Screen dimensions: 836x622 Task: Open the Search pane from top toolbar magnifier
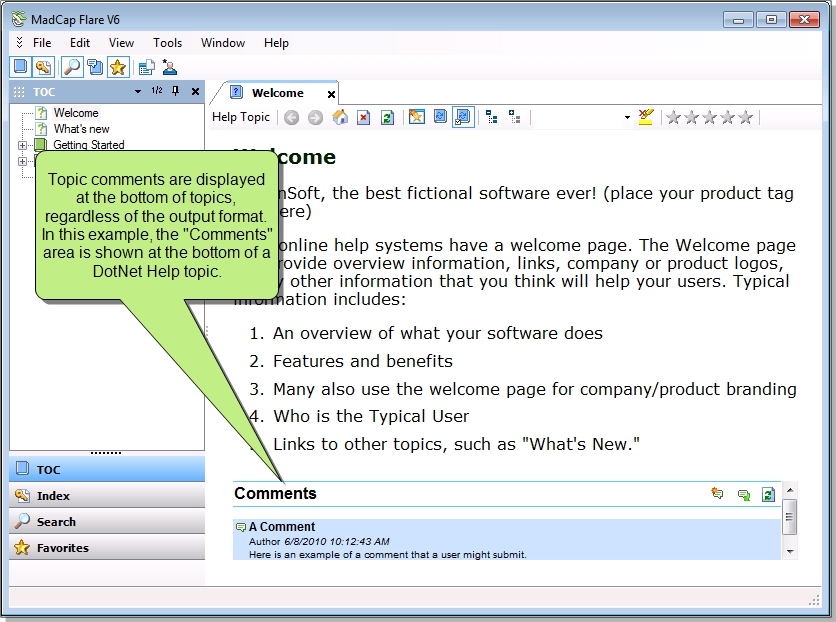click(72, 67)
